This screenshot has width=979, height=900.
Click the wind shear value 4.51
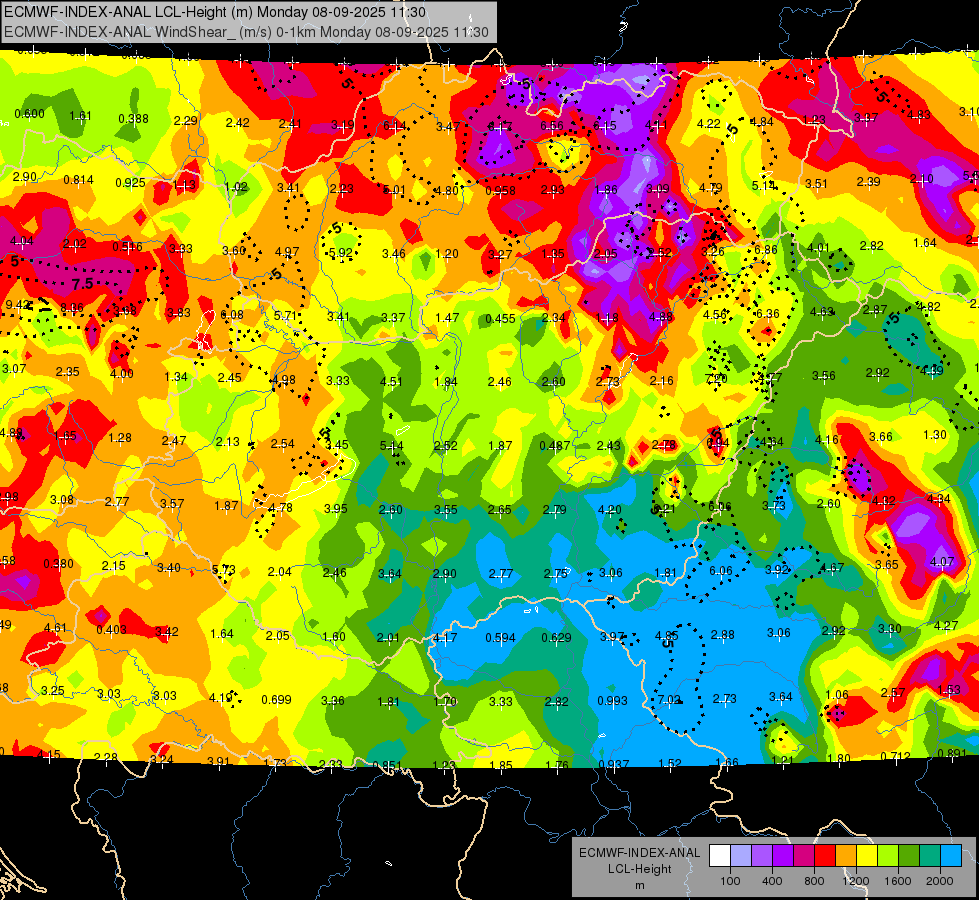391,382
